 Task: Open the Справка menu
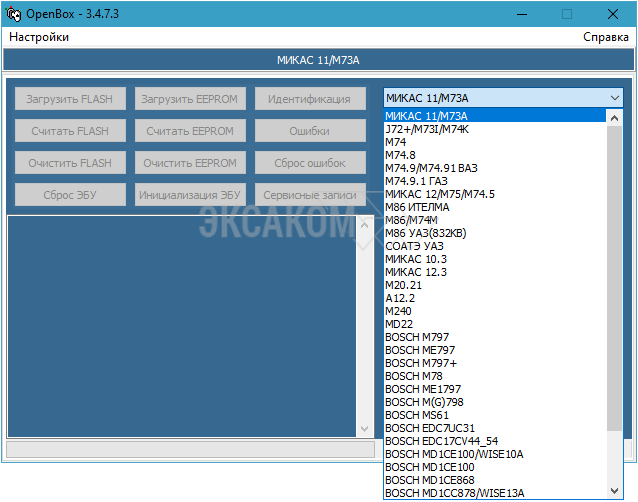[606, 37]
